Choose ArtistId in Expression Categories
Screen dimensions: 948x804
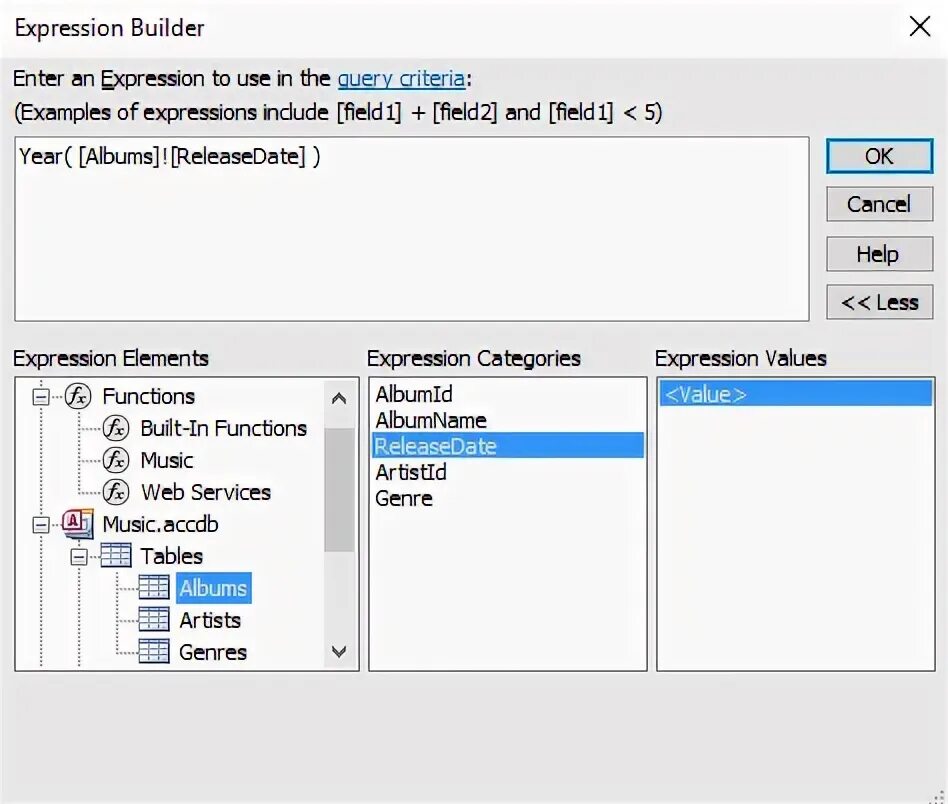click(507, 472)
